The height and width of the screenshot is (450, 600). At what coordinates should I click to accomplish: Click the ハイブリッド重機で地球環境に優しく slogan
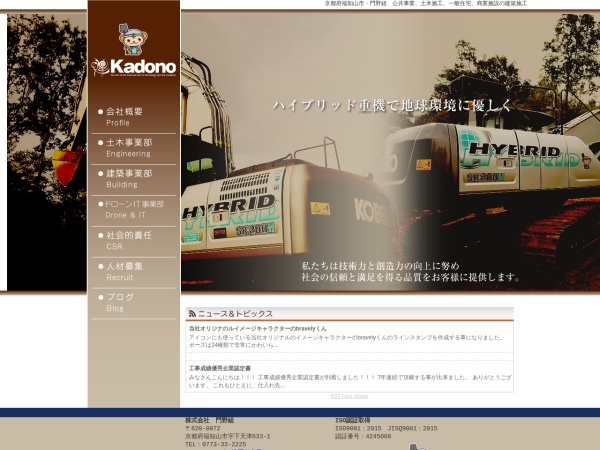392,105
